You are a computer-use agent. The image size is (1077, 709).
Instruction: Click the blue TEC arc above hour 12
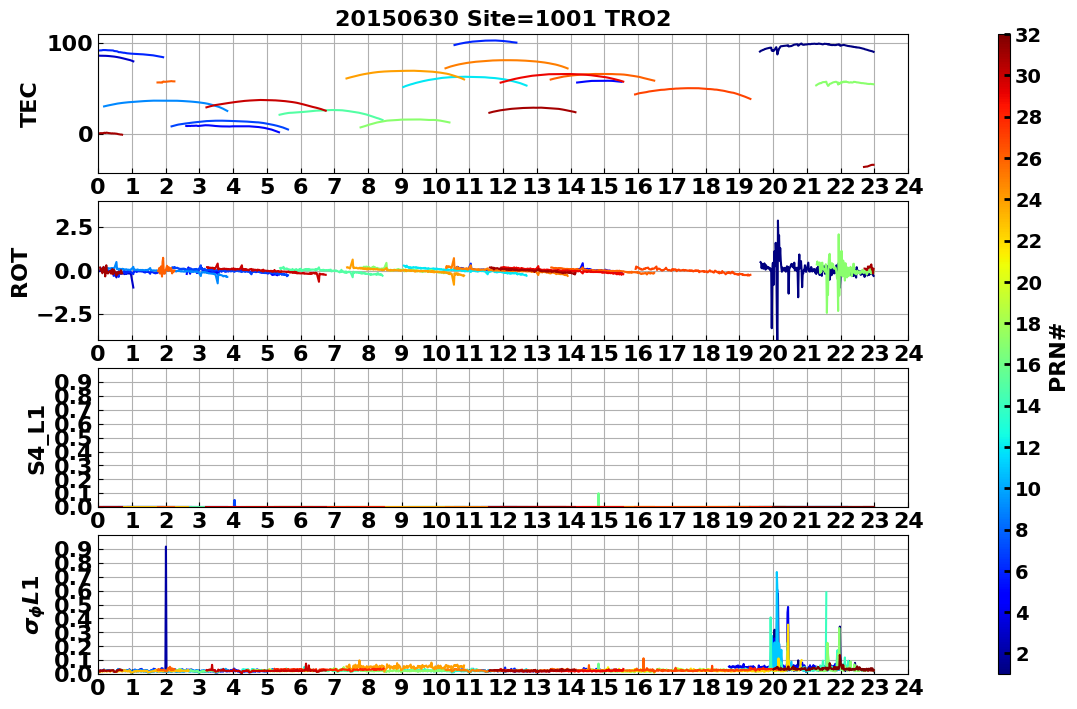[485, 41]
